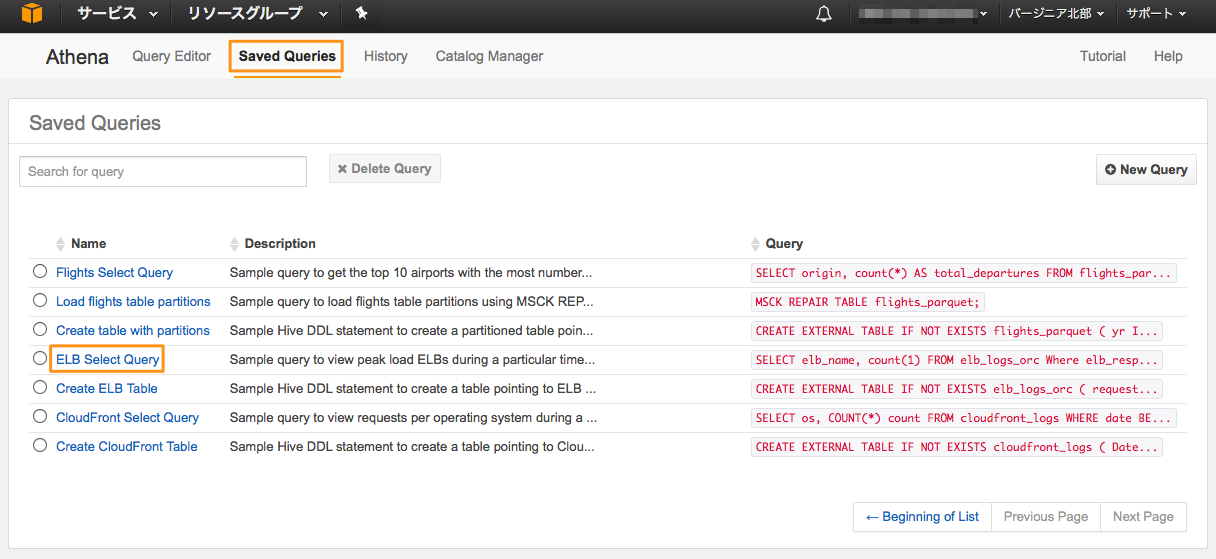Open the サポート dropdown menu

point(1156,14)
